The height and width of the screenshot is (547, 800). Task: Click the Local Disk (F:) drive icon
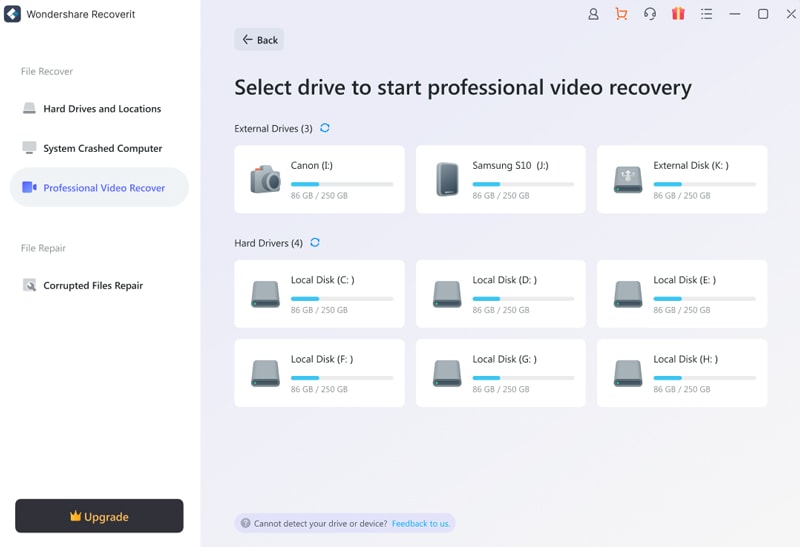coord(265,373)
